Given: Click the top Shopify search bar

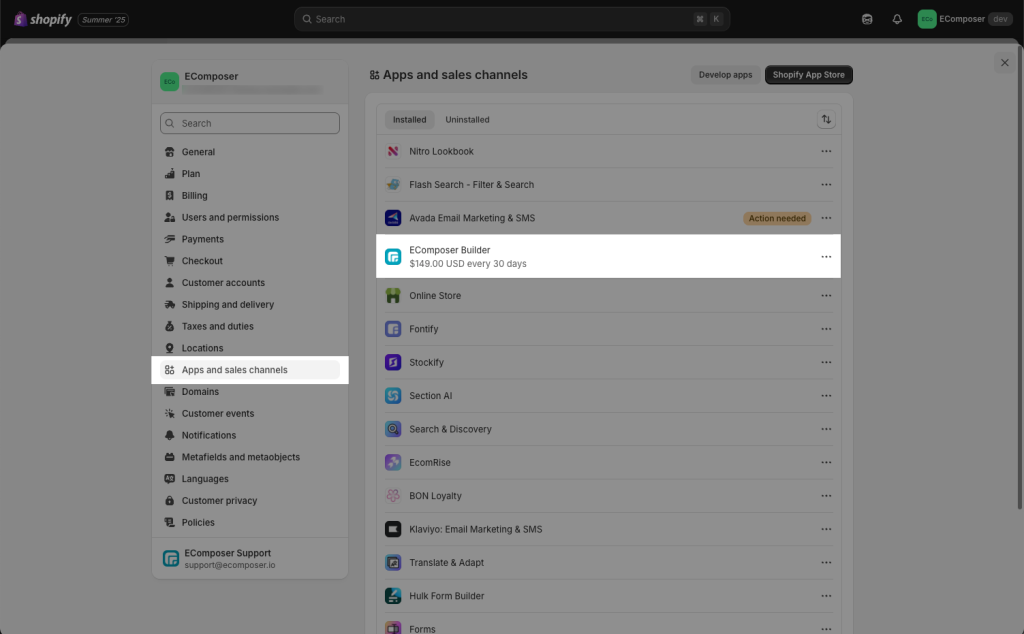Looking at the screenshot, I should (512, 19).
